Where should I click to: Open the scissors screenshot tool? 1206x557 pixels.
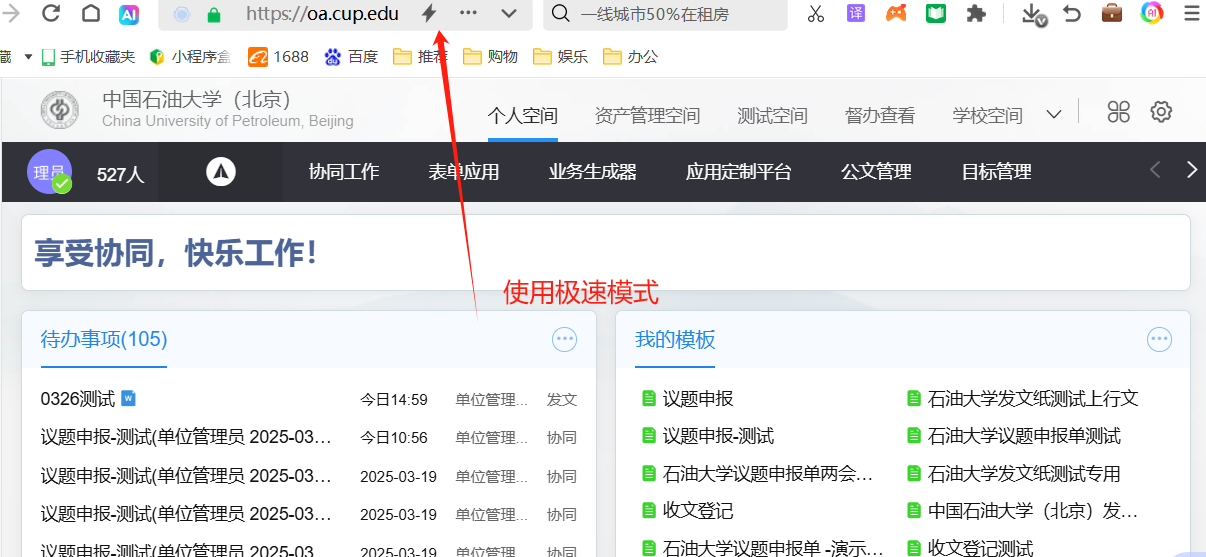tap(816, 14)
